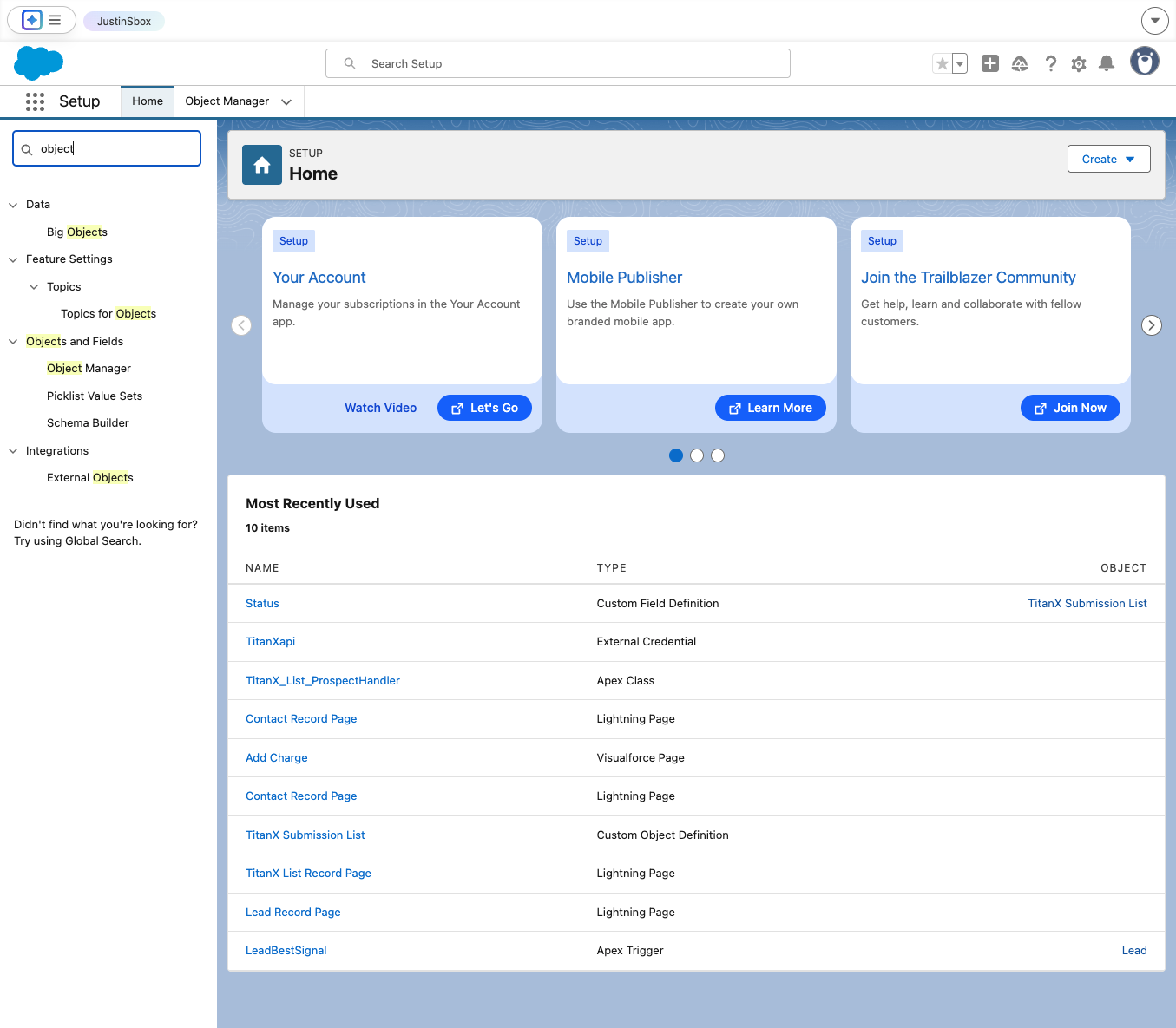Open the Global Actions plus icon
The width and height of the screenshot is (1176, 1028).
pyautogui.click(x=990, y=63)
